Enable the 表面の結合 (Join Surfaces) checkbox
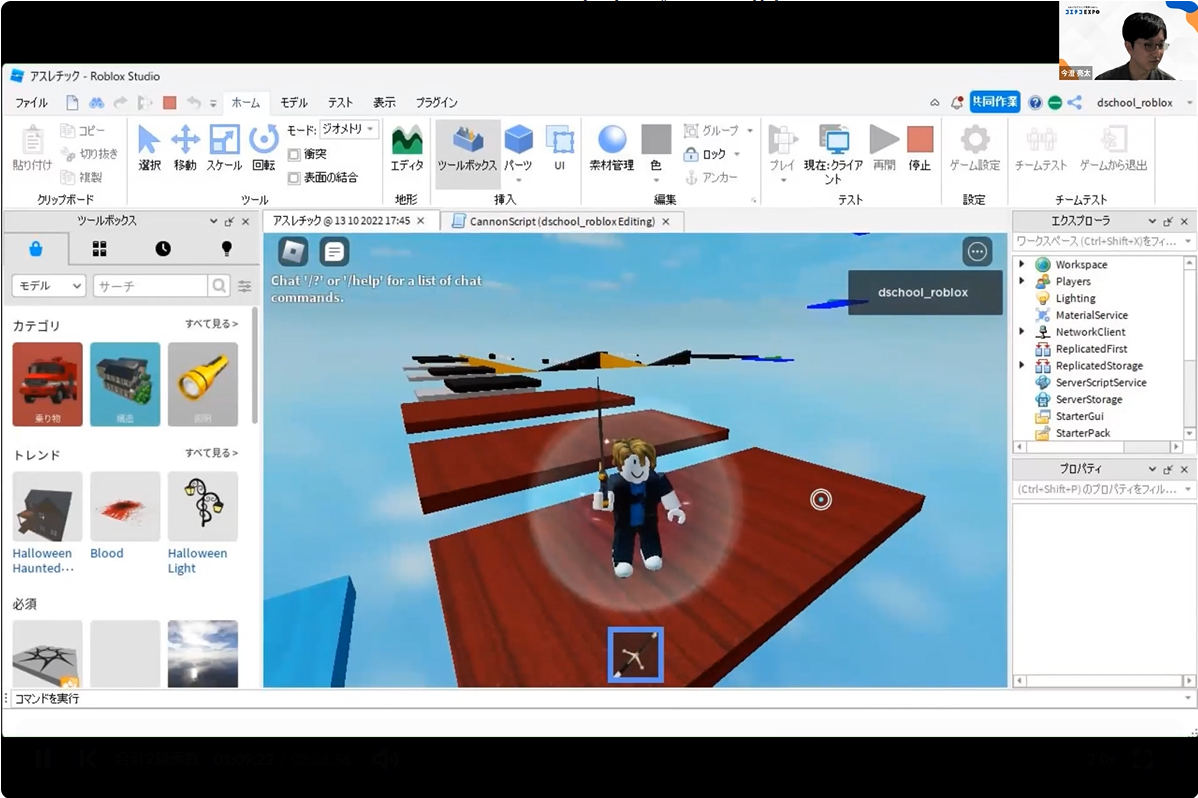 click(x=294, y=178)
